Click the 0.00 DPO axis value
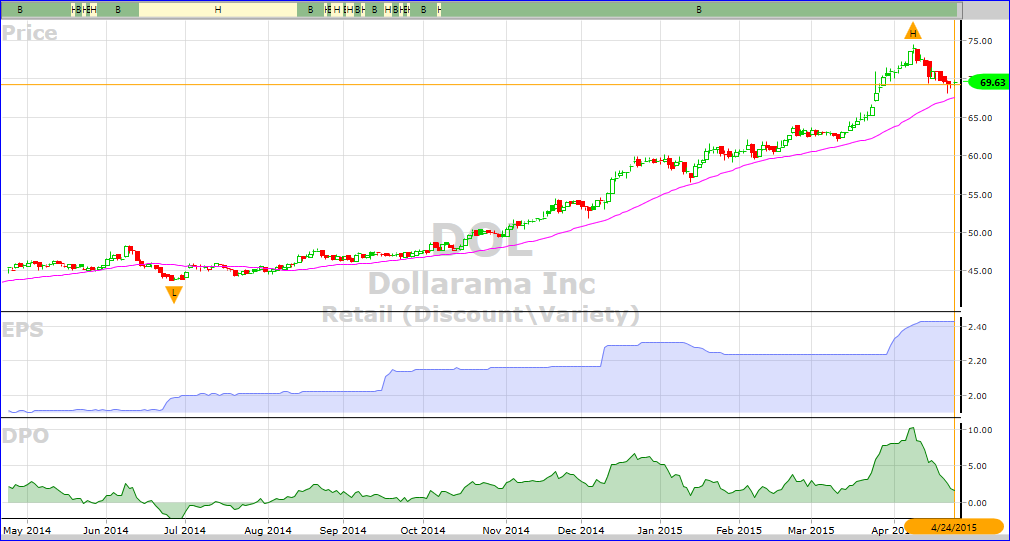Image resolution: width=1010 pixels, height=541 pixels. (x=979, y=502)
